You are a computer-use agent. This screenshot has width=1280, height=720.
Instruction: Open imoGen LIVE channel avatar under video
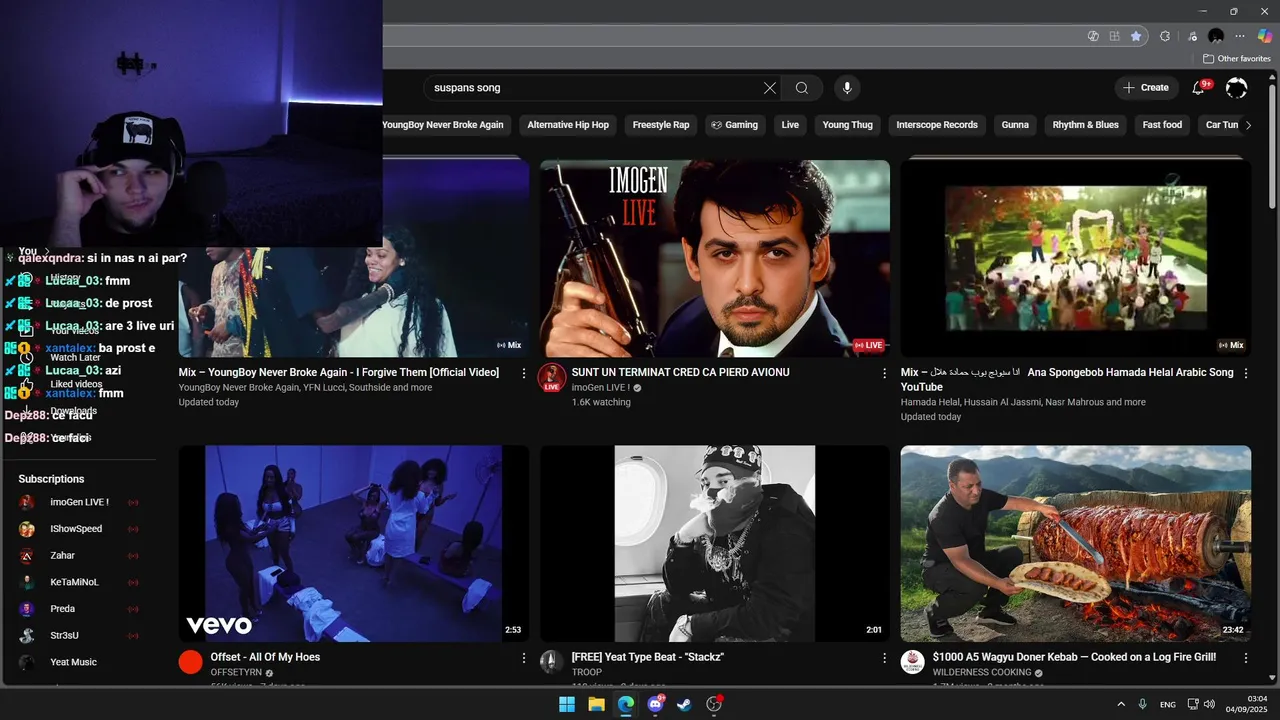point(552,378)
